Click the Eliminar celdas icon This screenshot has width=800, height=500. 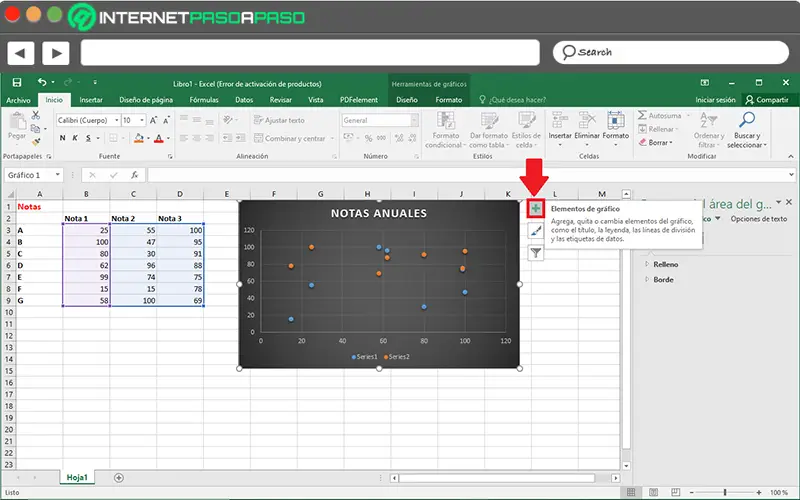point(587,120)
